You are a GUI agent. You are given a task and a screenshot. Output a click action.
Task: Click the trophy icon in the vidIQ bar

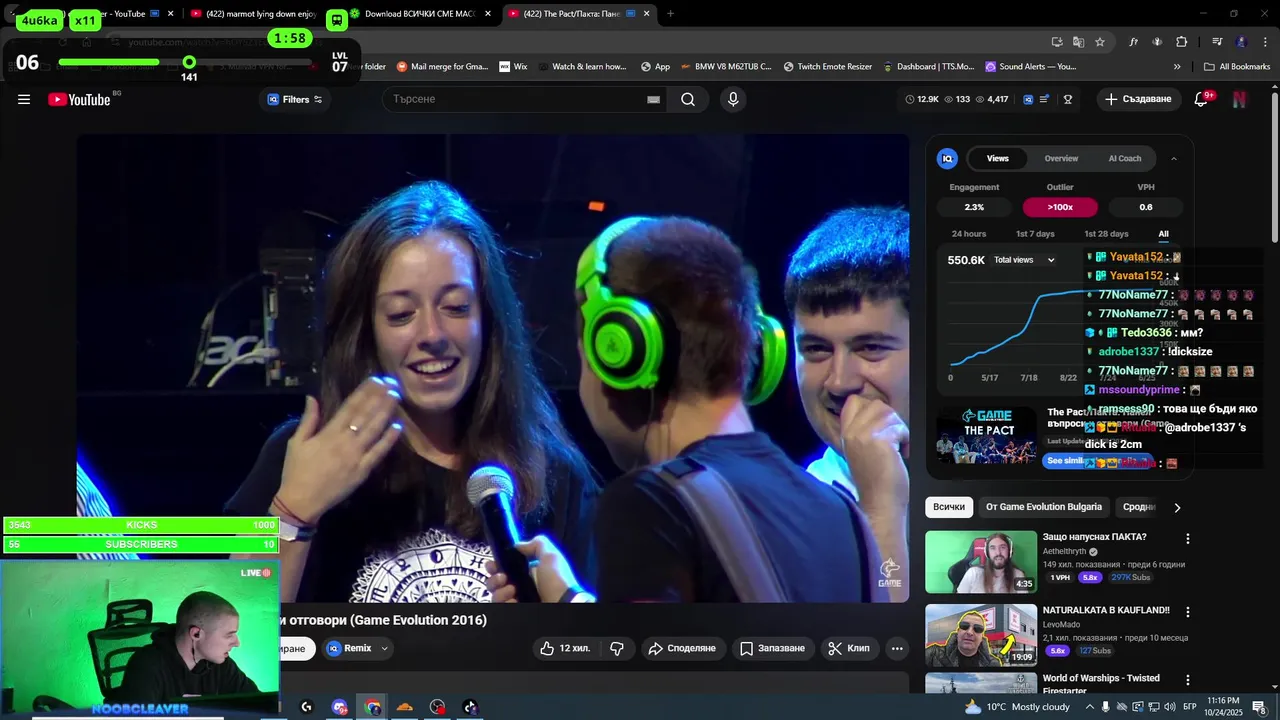click(1068, 99)
